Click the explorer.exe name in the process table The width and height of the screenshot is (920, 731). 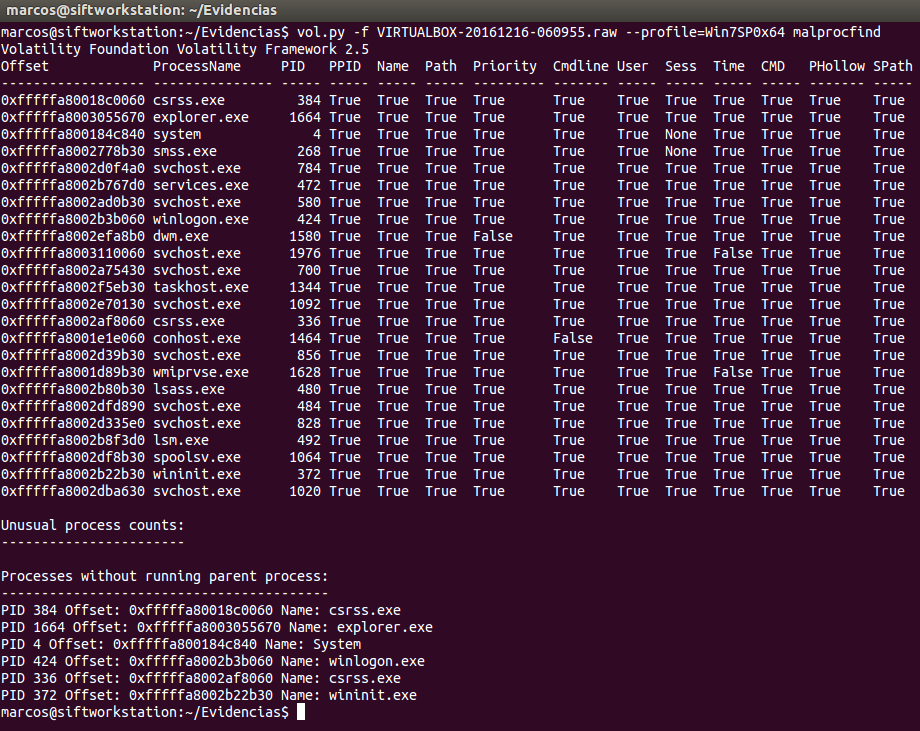pos(200,117)
